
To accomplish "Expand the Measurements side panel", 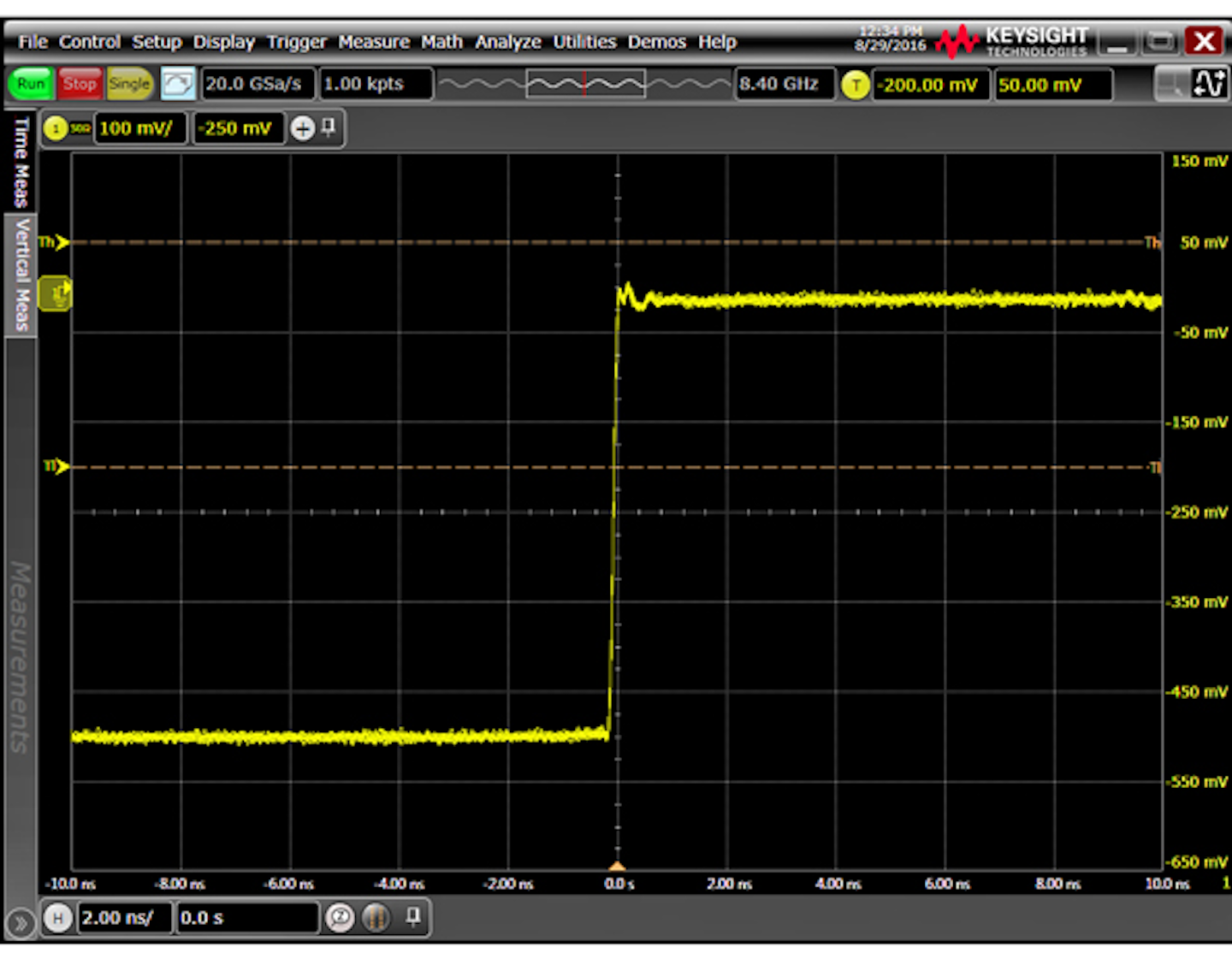I will tap(20, 657).
